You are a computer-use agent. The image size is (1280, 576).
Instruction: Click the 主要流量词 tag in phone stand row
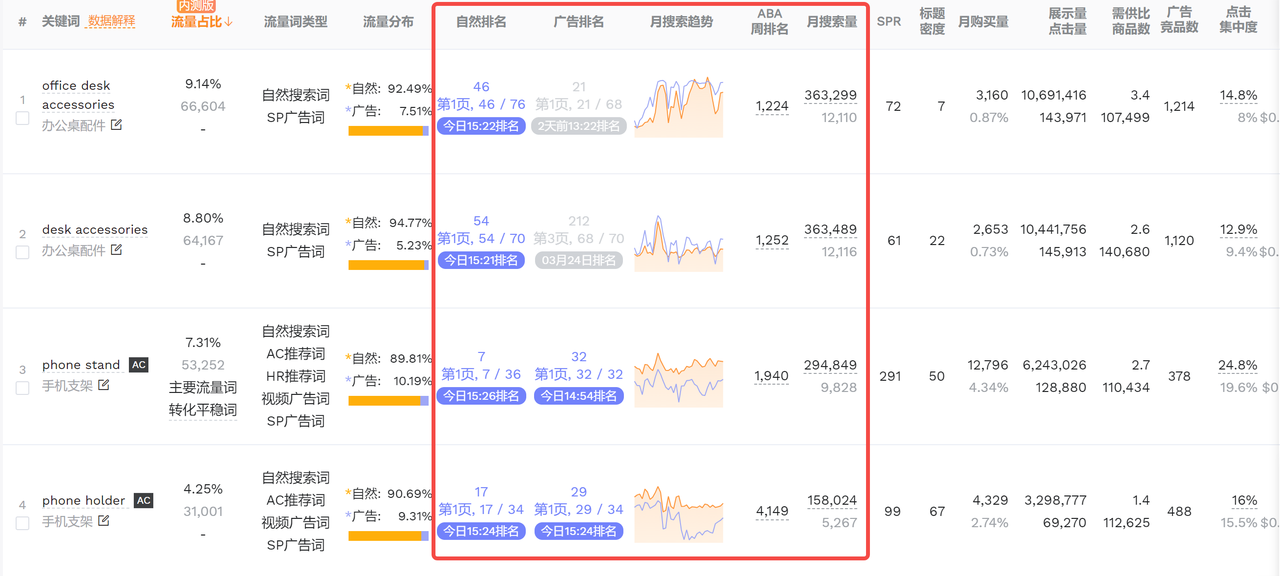coord(203,388)
